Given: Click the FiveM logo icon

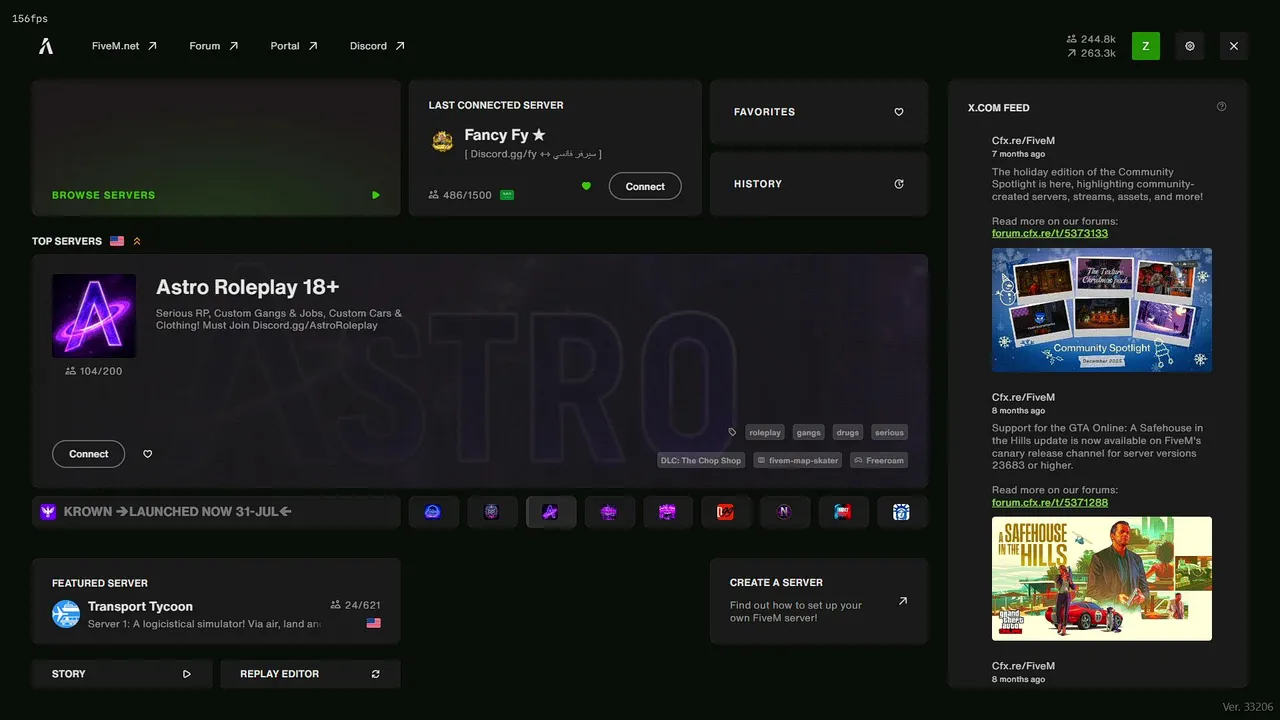Looking at the screenshot, I should tap(46, 46).
